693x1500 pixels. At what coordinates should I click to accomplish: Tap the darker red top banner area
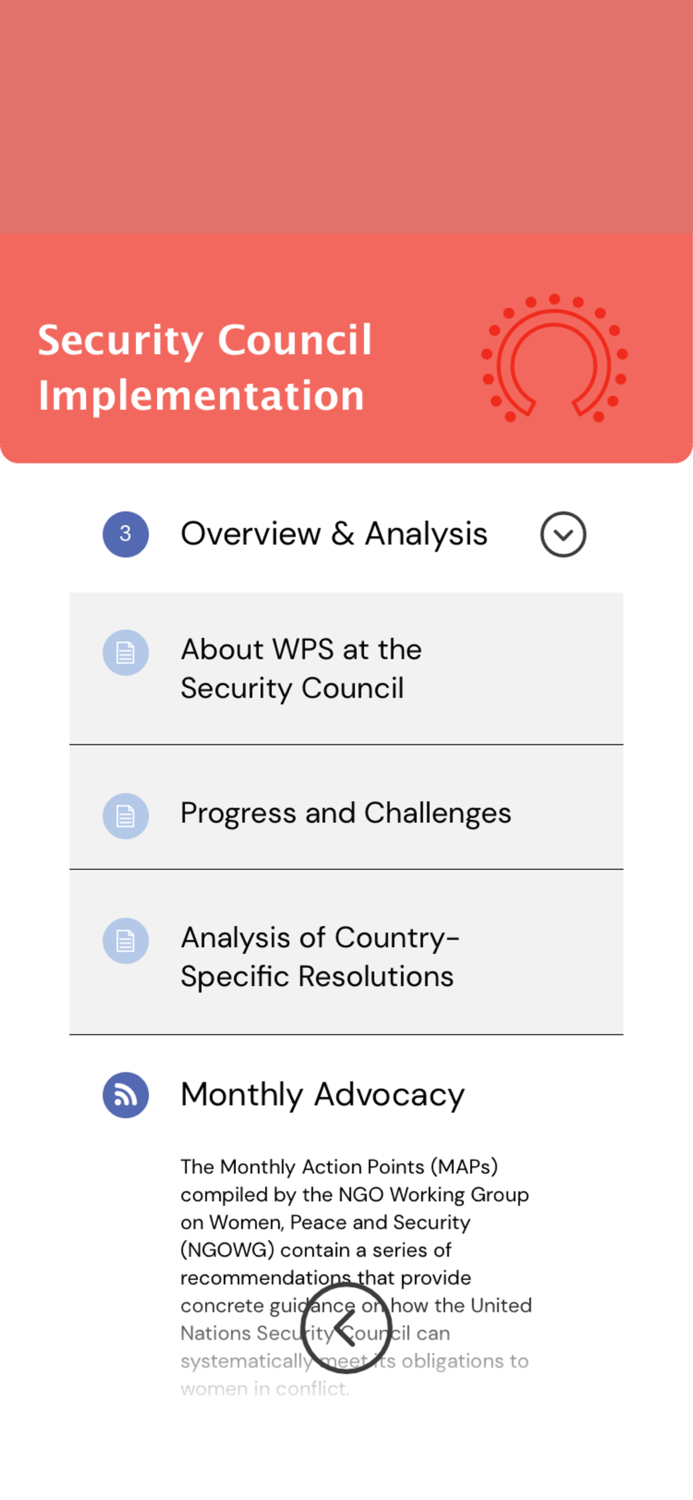[346, 115]
